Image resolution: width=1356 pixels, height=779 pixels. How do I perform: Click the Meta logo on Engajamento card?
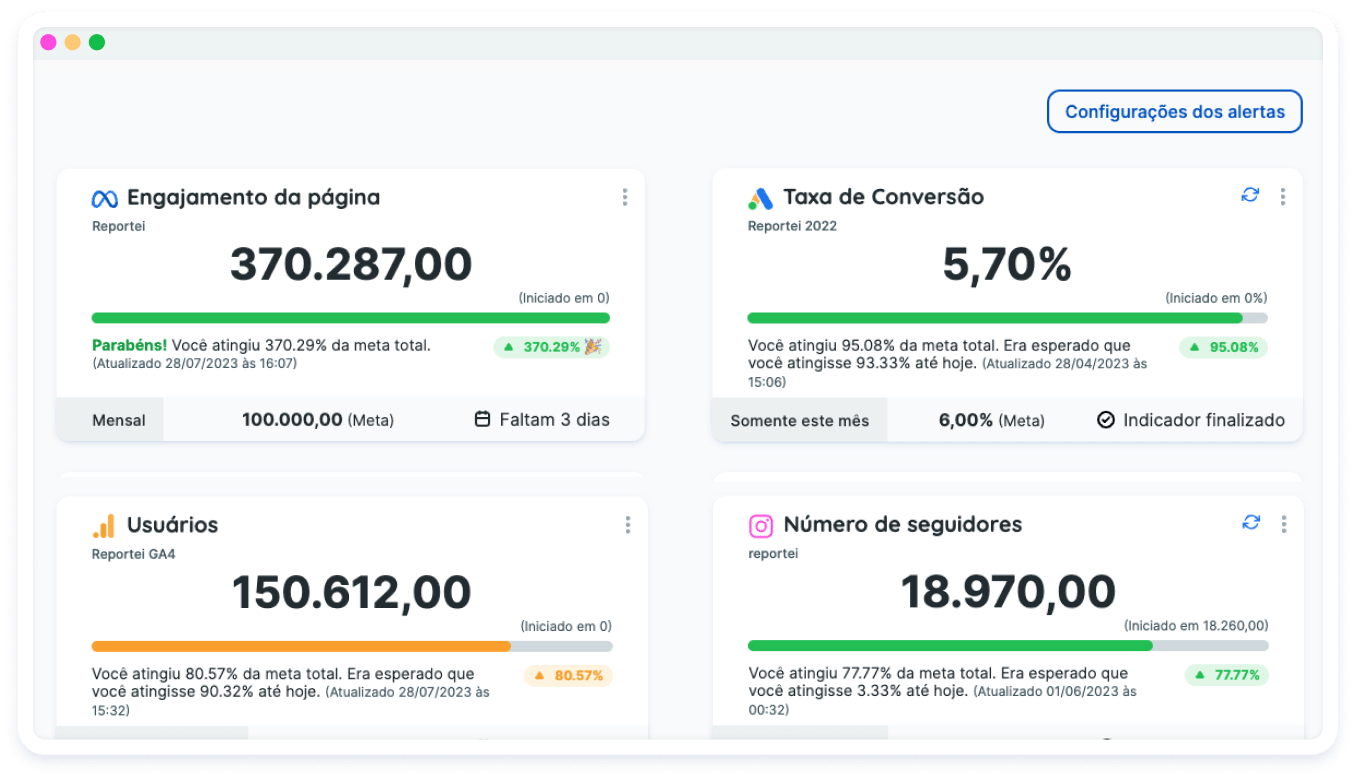[105, 198]
